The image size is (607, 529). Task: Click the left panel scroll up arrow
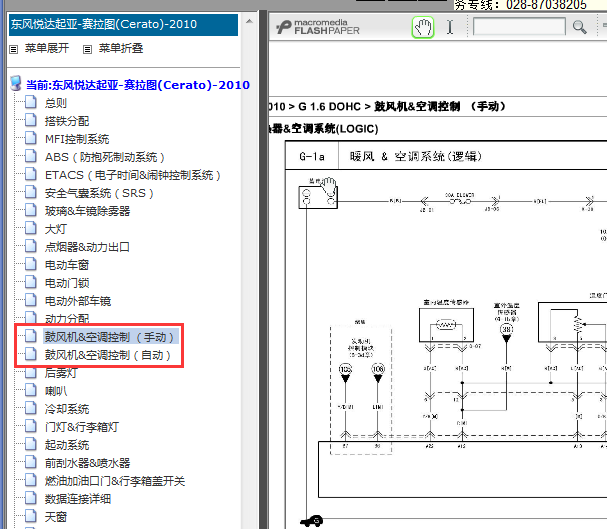coord(249,21)
